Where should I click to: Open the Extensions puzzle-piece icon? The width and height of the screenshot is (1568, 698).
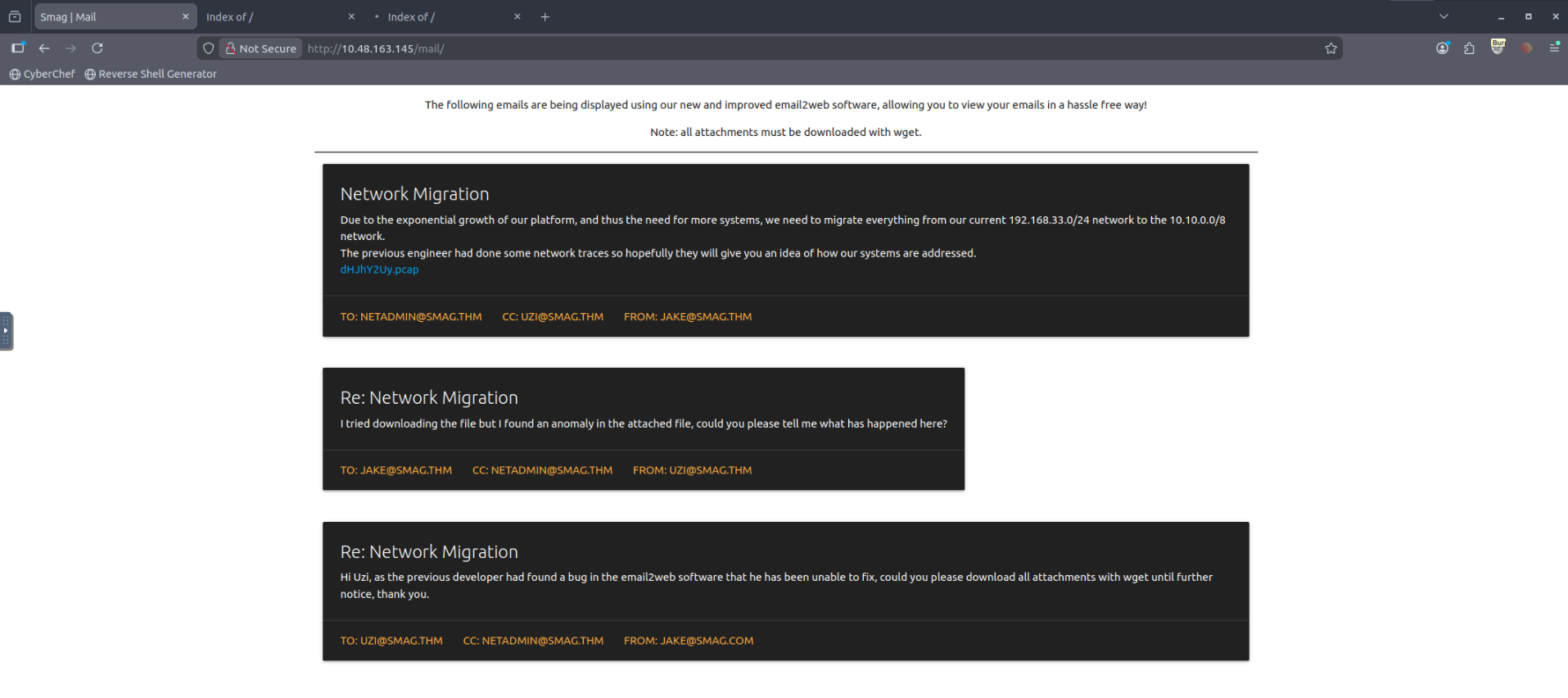(1469, 48)
